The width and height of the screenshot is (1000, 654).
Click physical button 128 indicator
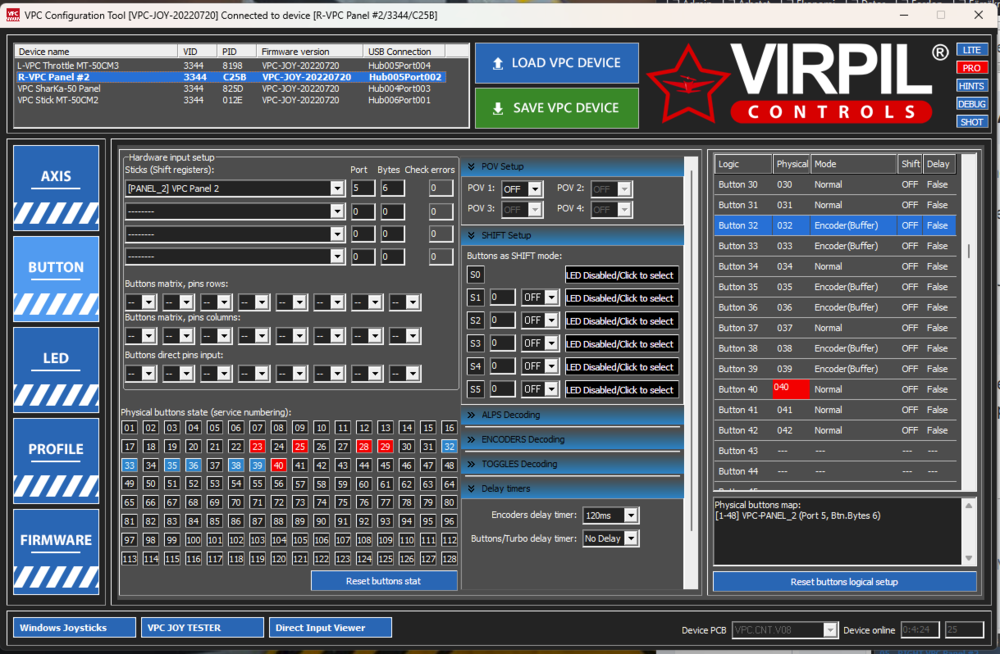[x=449, y=559]
